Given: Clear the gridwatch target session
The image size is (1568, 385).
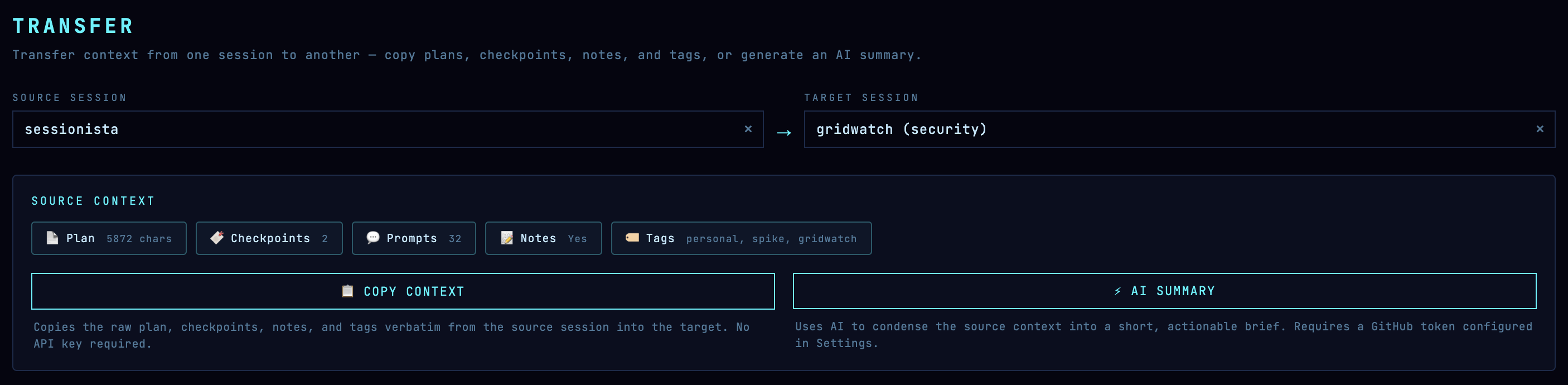Looking at the screenshot, I should [1540, 128].
